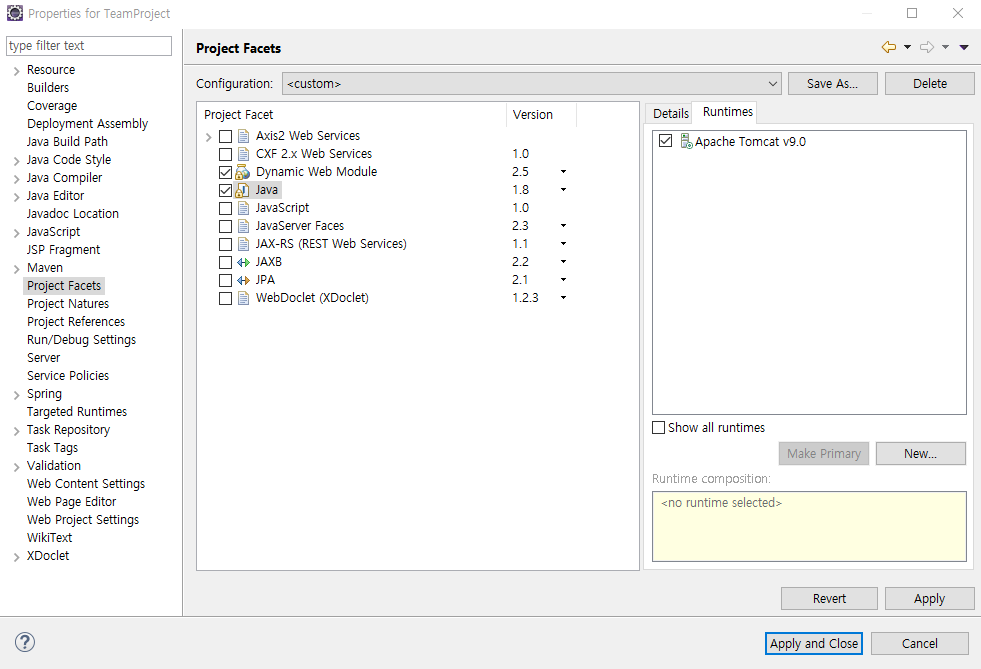981x669 pixels.
Task: Check the JAXB facet checkbox
Action: click(x=225, y=262)
